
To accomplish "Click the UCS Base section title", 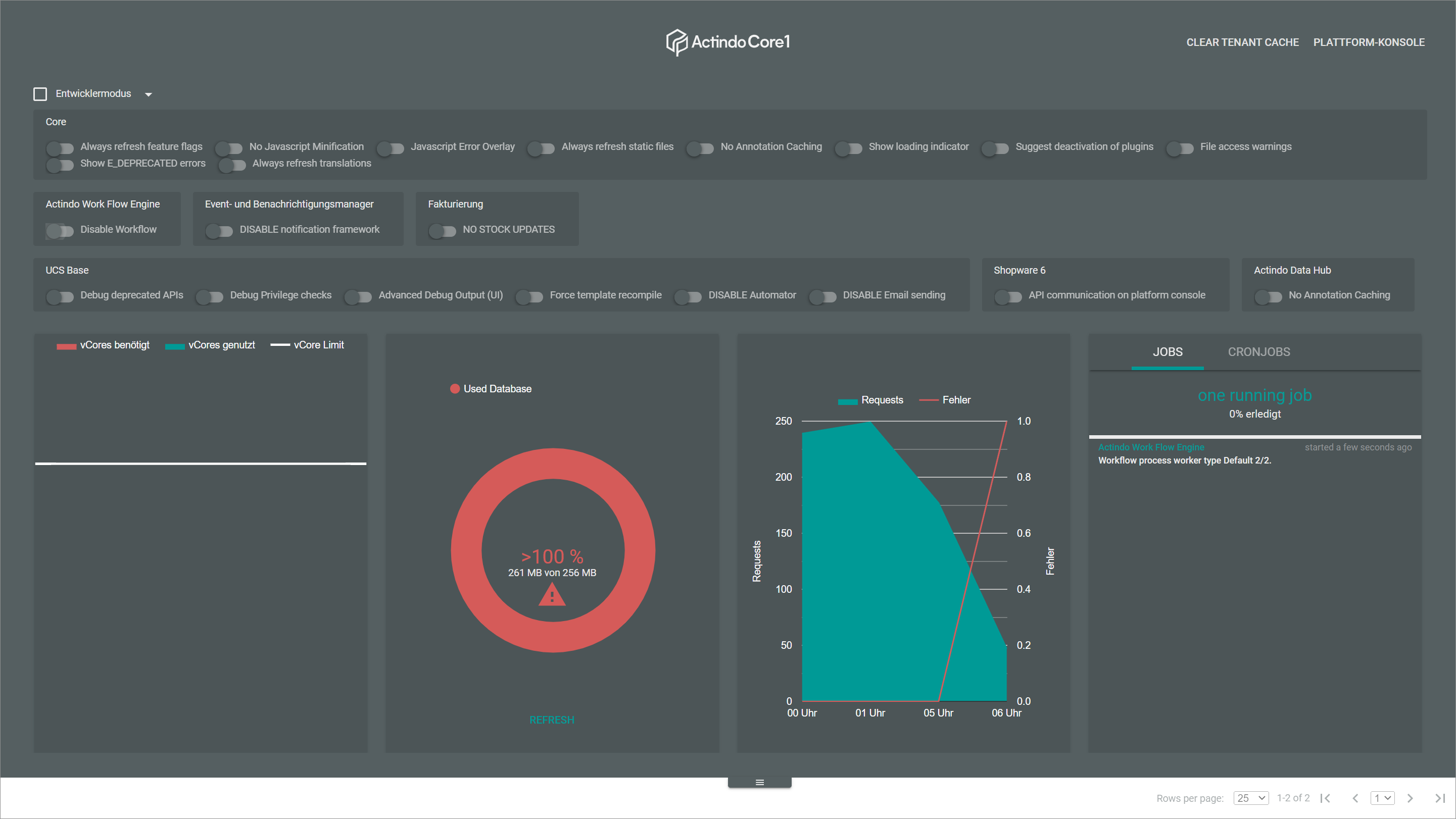I will click(67, 271).
